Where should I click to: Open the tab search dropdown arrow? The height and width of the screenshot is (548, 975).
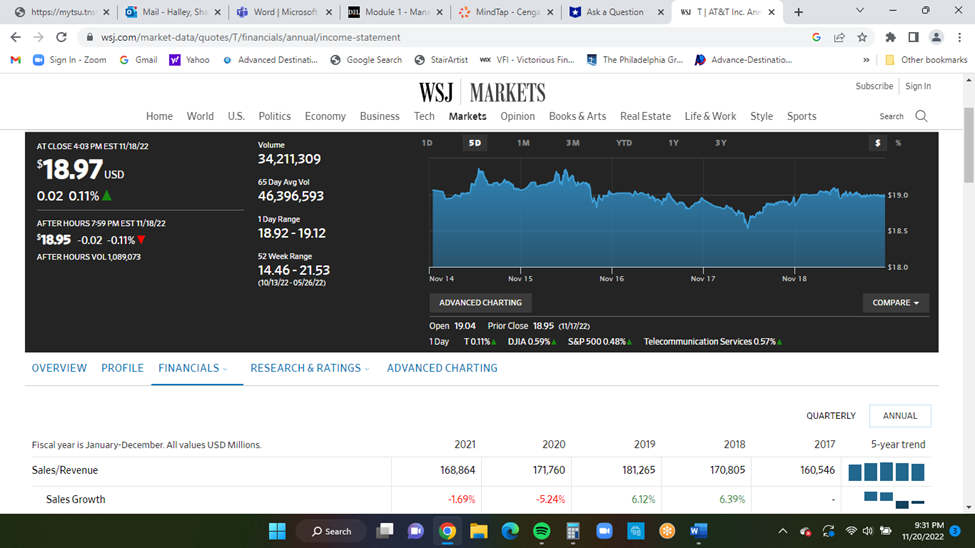pyautogui.click(x=860, y=11)
